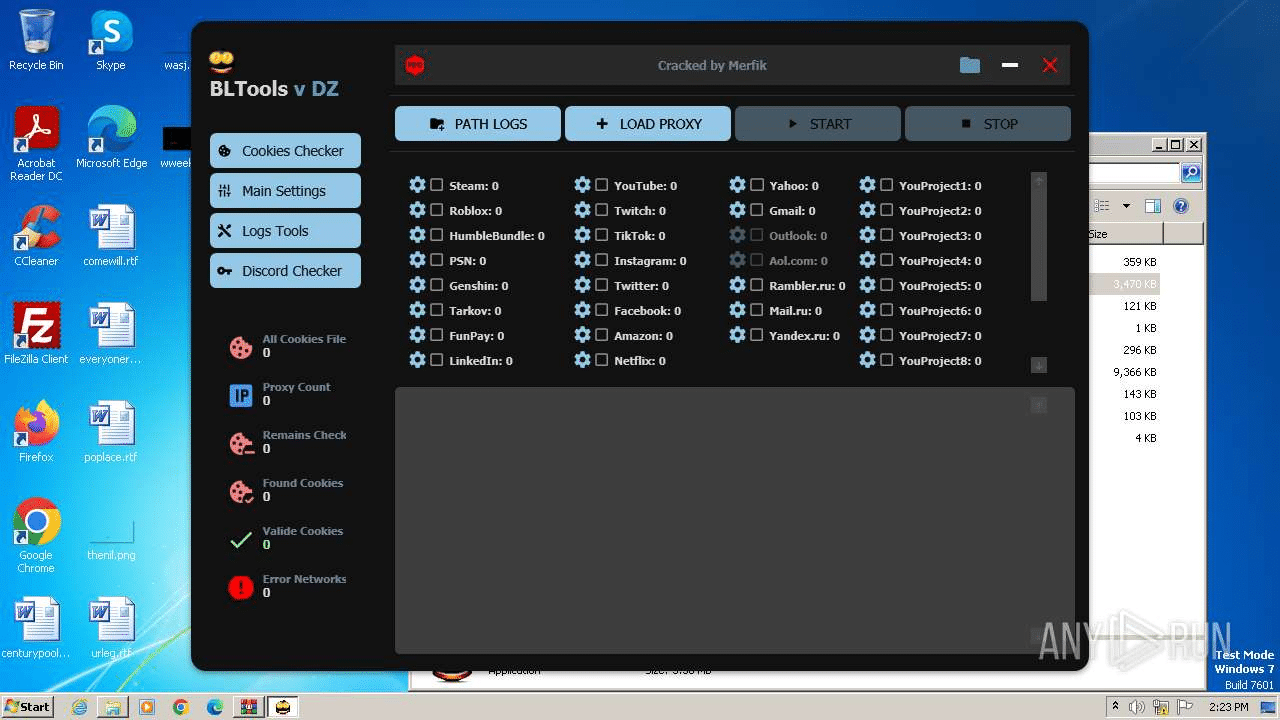Click the gear icon beside HumbleBundle

(417, 235)
